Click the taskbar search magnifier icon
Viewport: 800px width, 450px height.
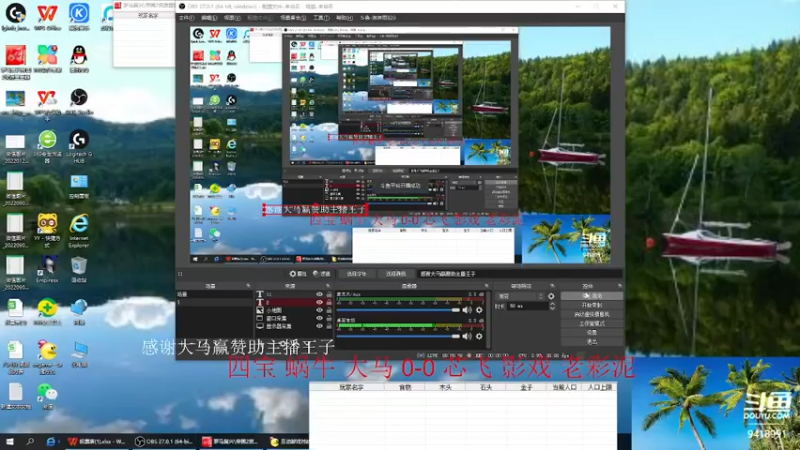30,442
